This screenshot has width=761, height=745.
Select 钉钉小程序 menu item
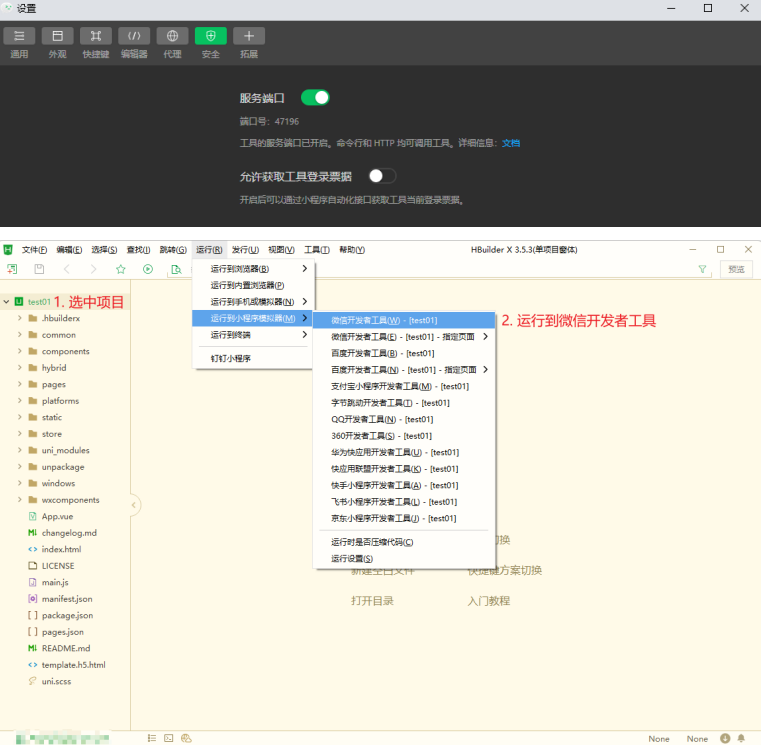coord(252,359)
